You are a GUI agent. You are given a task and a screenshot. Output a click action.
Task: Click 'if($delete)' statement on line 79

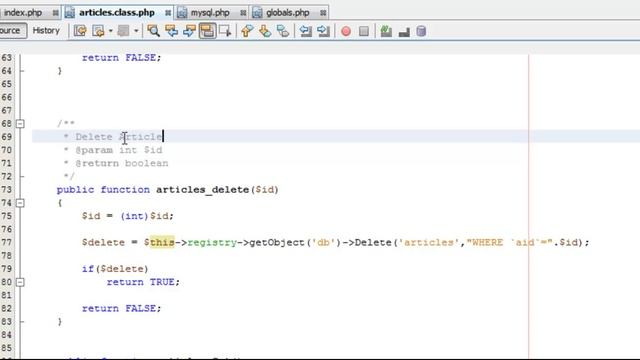[x=115, y=269]
